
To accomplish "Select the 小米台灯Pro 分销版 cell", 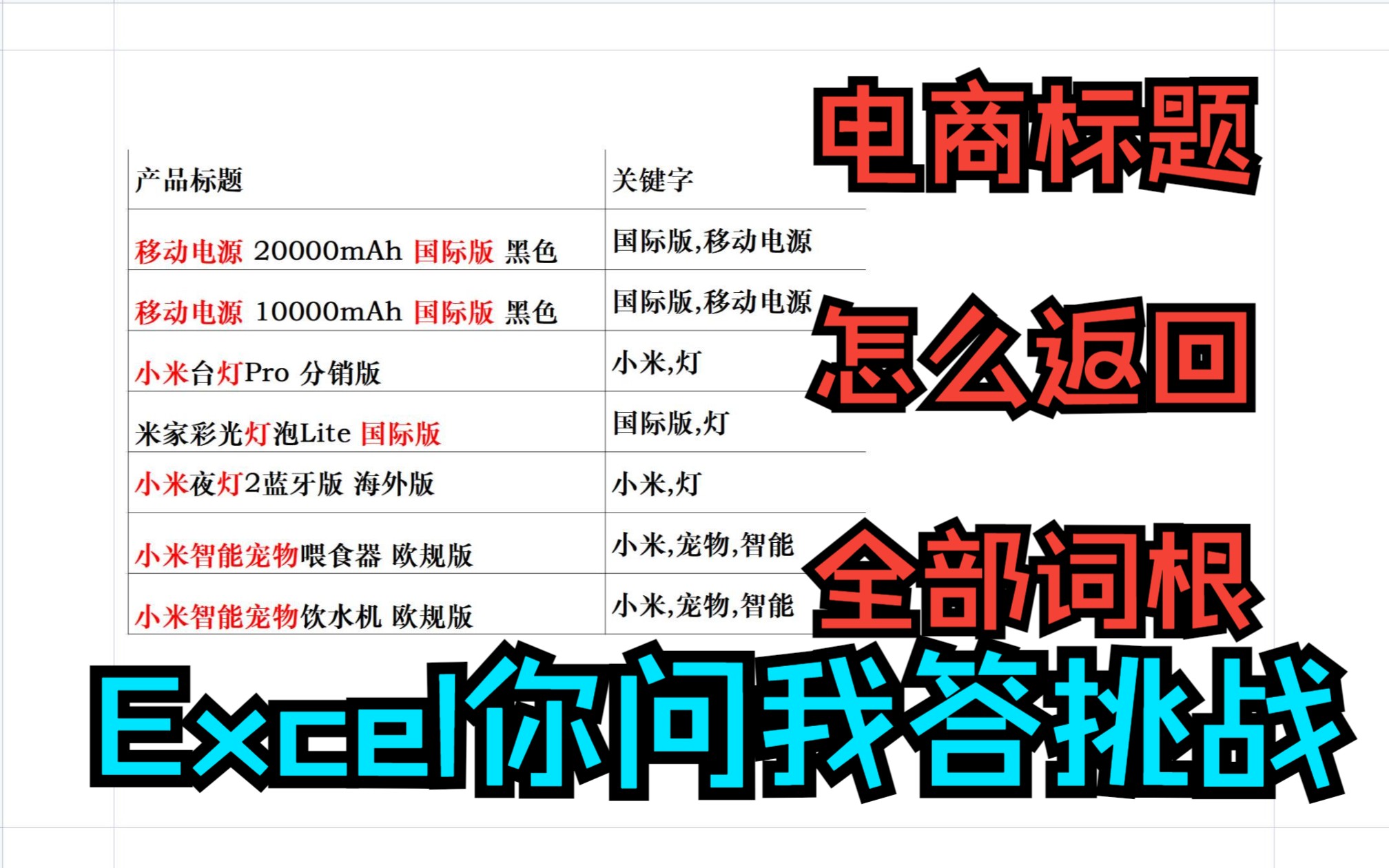I will point(367,361).
